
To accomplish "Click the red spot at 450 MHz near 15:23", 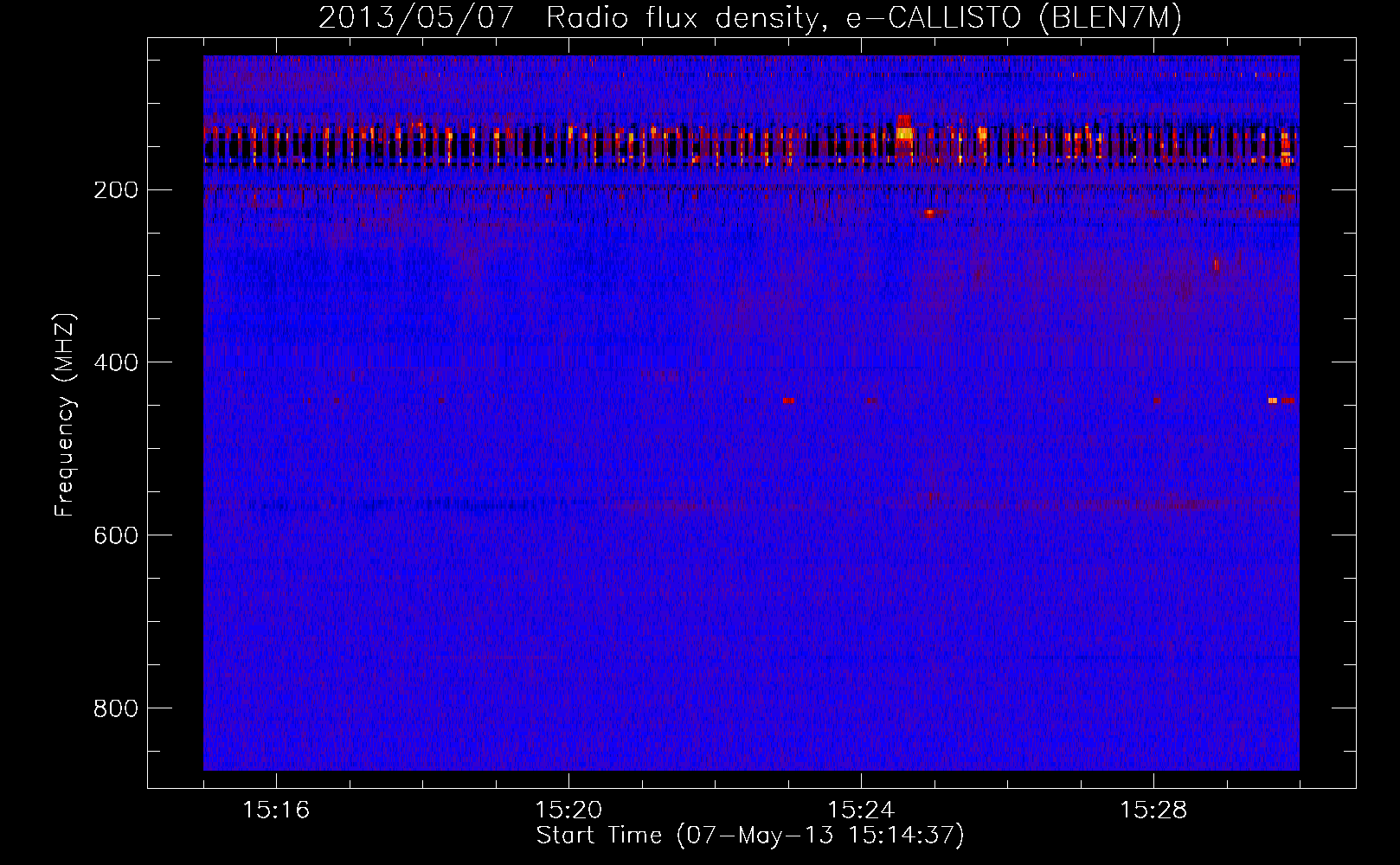I will [x=788, y=400].
